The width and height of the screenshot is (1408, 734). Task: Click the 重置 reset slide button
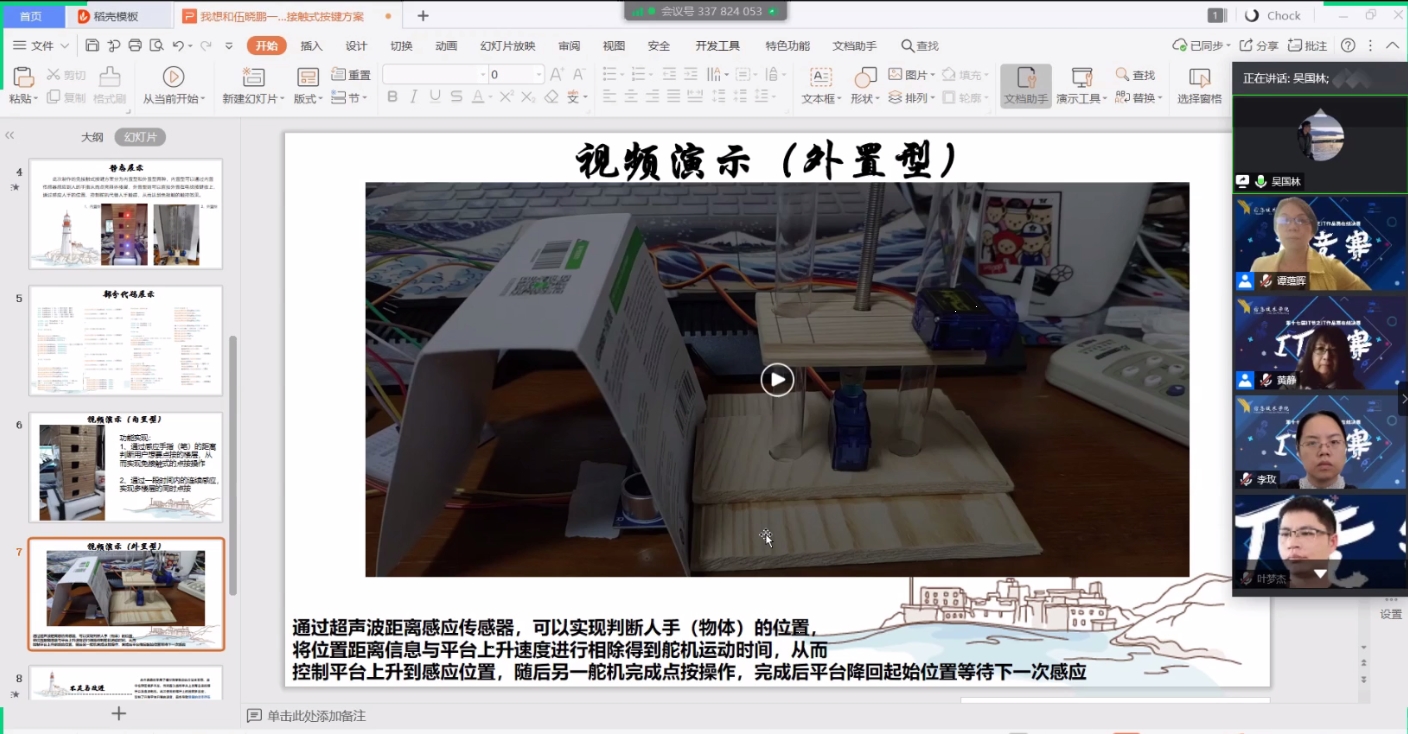(351, 75)
